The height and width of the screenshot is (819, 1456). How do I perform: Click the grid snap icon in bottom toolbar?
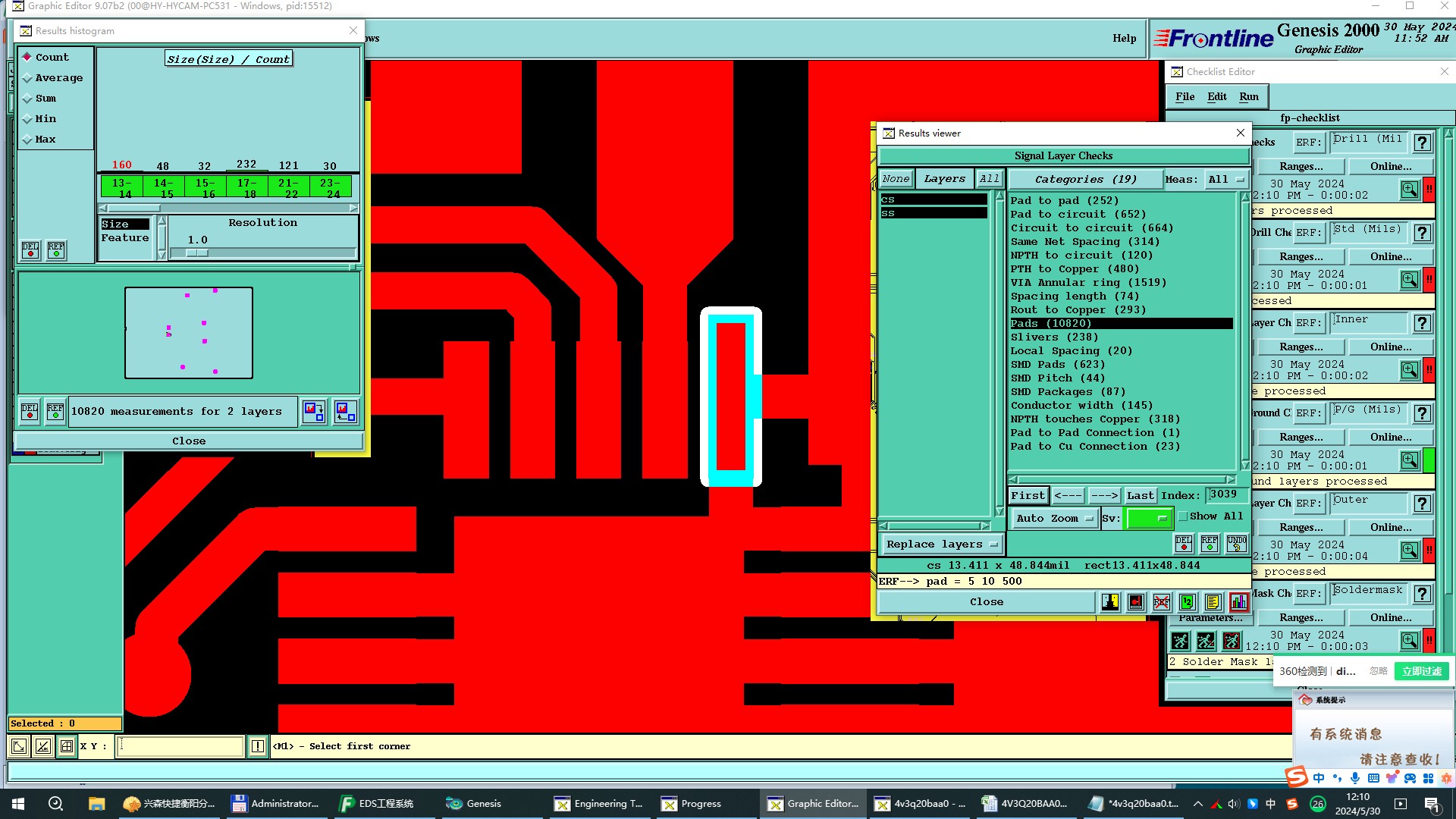(x=67, y=747)
